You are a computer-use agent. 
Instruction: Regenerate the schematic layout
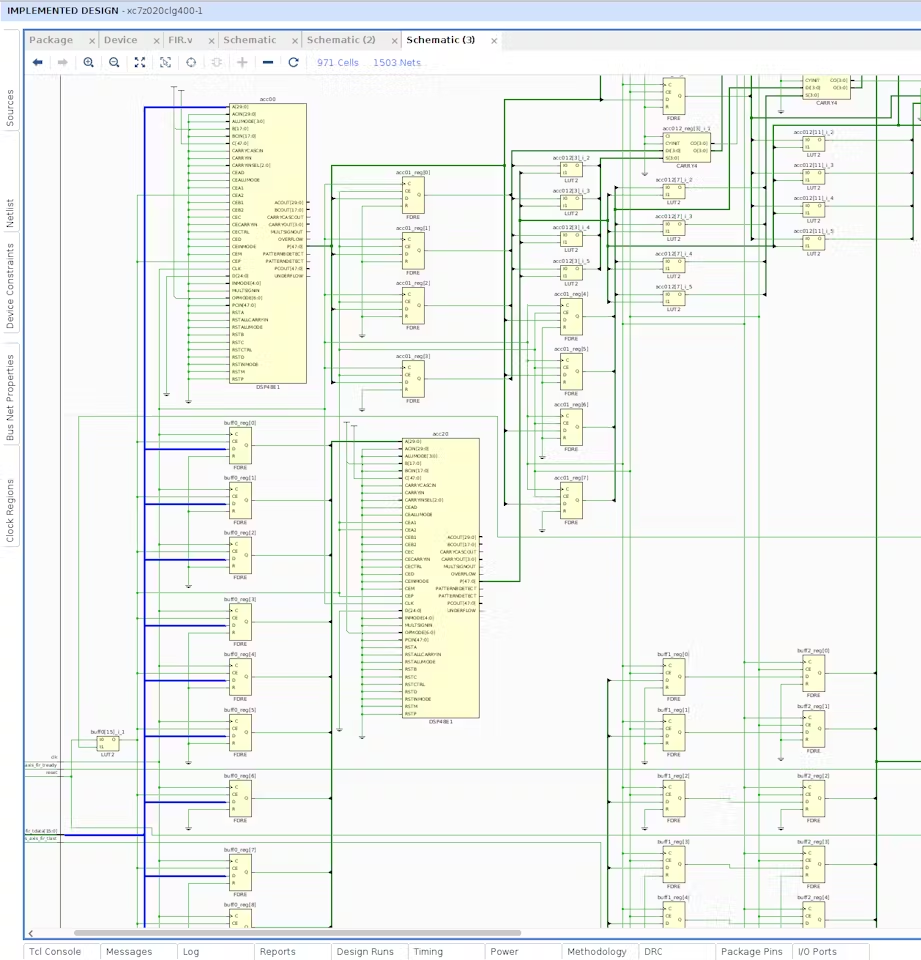click(x=292, y=62)
